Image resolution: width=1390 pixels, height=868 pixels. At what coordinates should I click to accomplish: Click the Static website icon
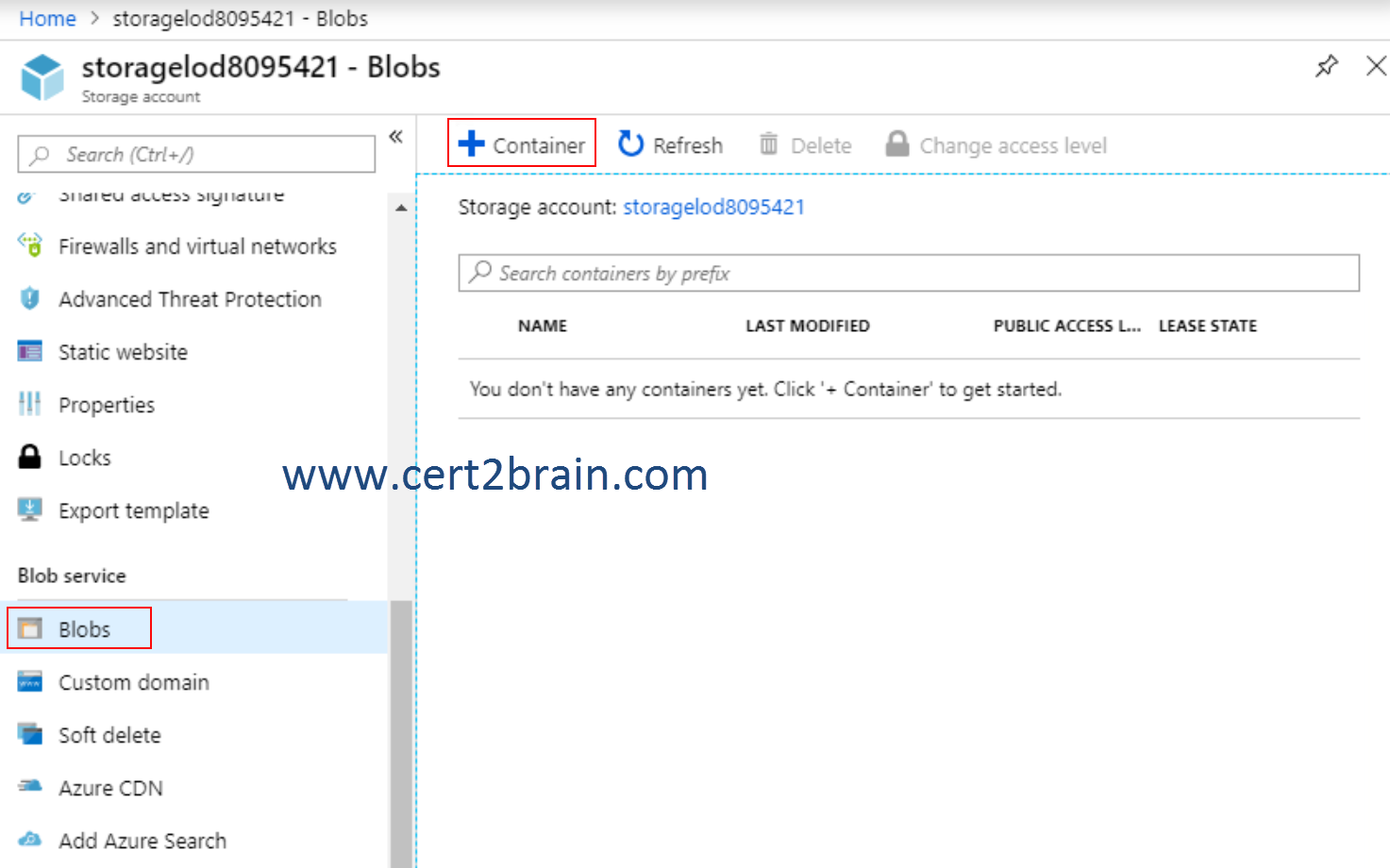[x=30, y=351]
